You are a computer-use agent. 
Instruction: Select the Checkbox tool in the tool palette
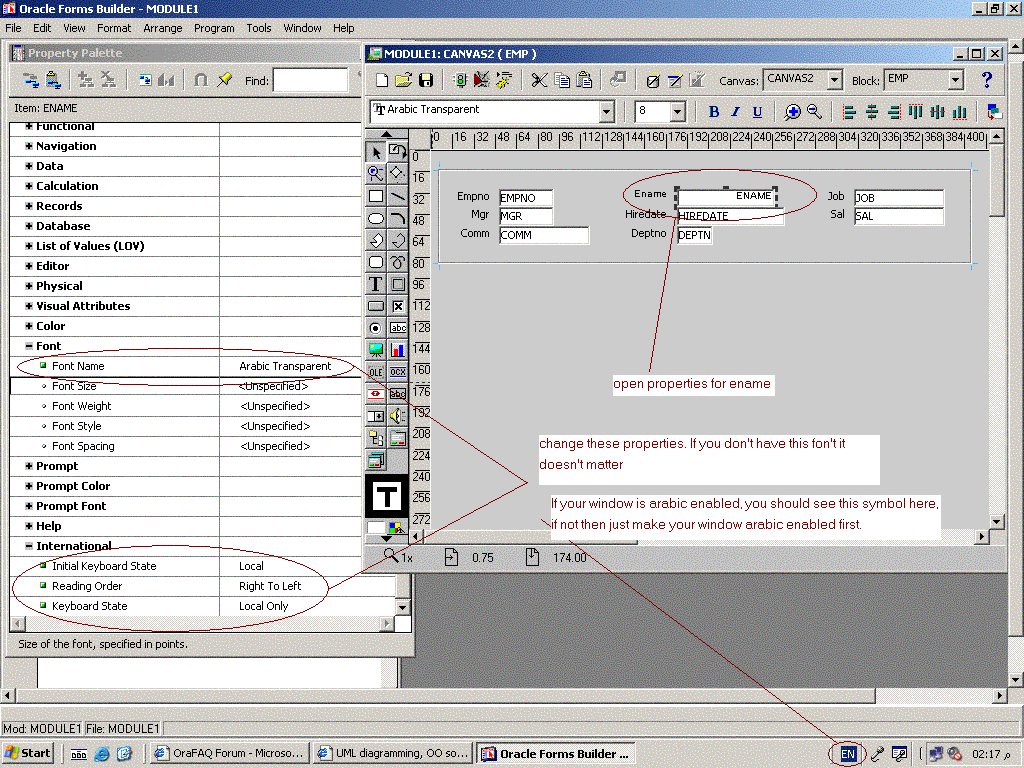397,306
